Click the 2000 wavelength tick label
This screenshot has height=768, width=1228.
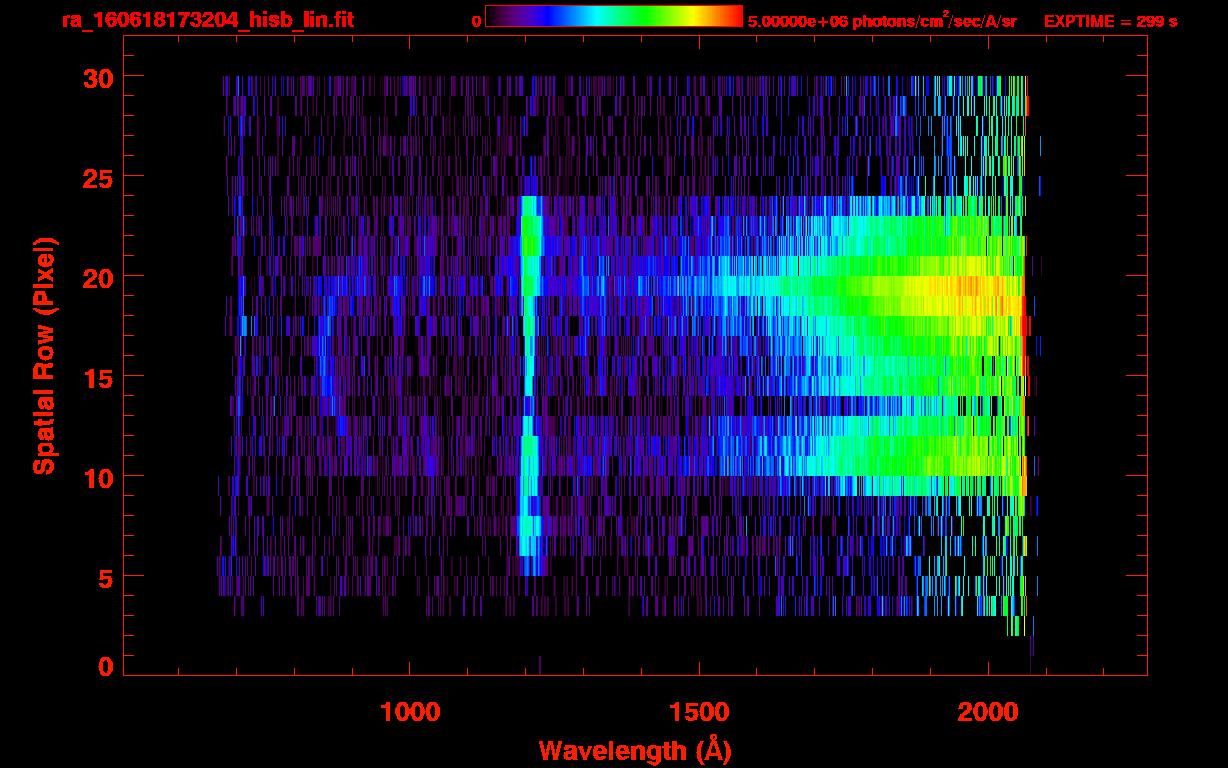(x=988, y=712)
